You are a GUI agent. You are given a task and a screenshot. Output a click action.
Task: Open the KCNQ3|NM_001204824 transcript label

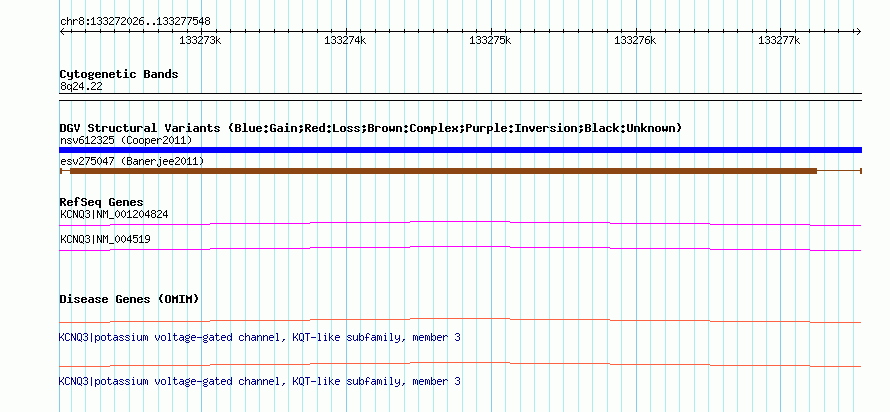(114, 215)
